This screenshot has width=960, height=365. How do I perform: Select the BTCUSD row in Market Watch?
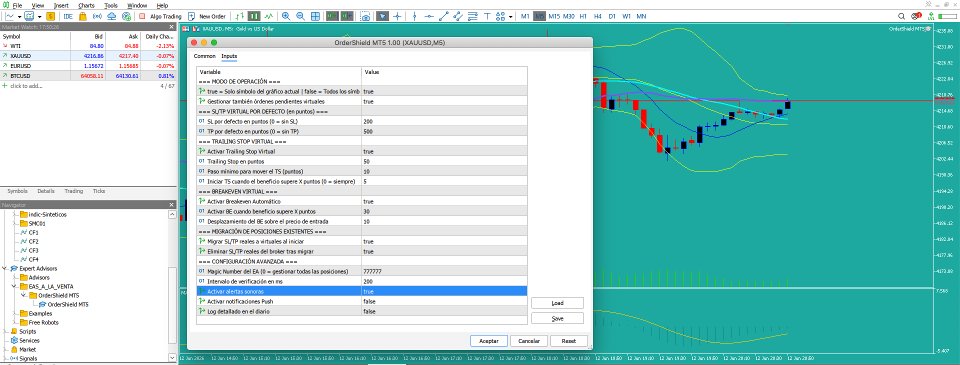[88, 76]
